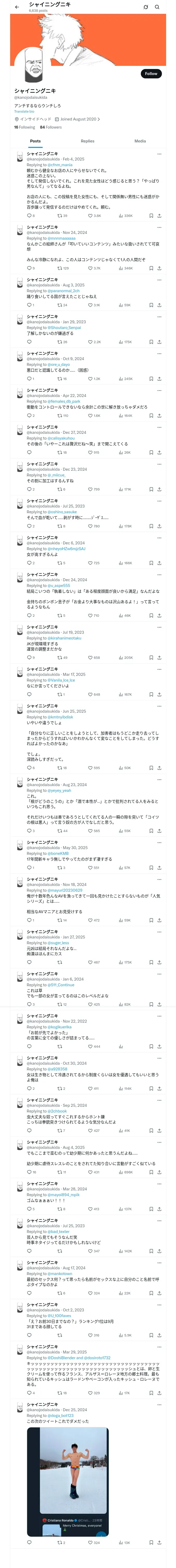Share the Oct 9, 2024 post
This screenshot has height=1568, width=176.
159,379
